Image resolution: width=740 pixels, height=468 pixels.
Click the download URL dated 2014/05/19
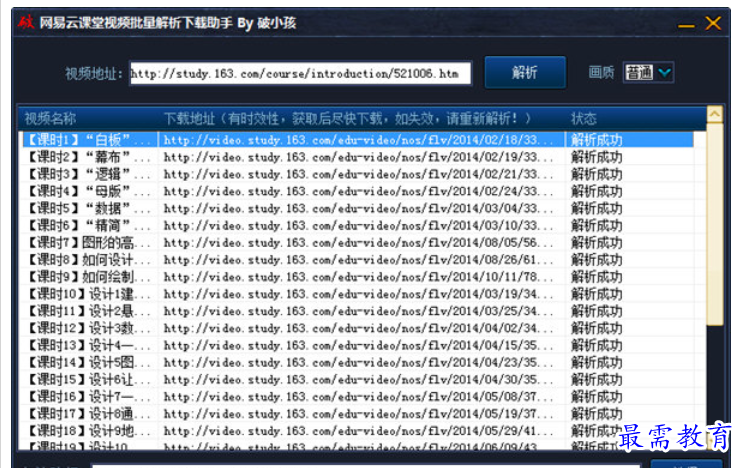point(358,414)
